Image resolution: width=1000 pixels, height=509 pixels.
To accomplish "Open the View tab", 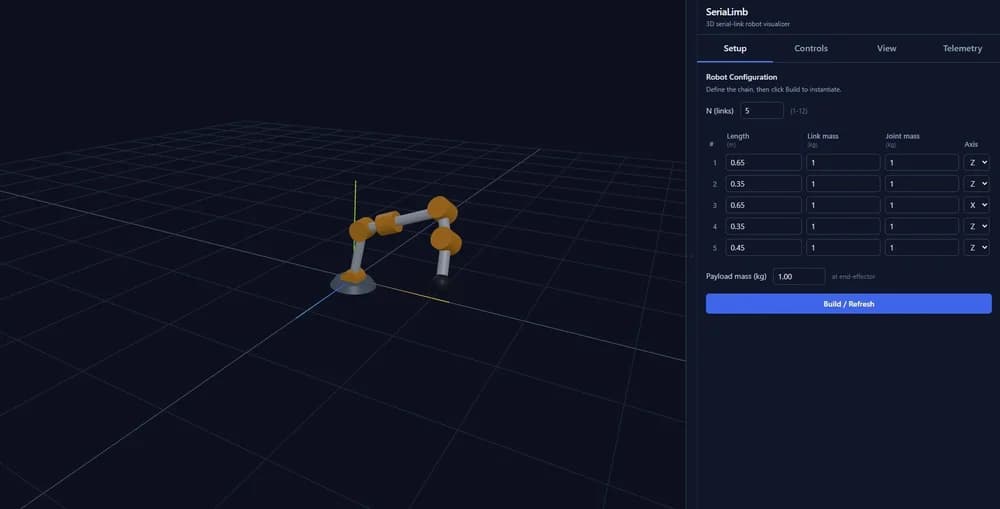I will point(886,48).
